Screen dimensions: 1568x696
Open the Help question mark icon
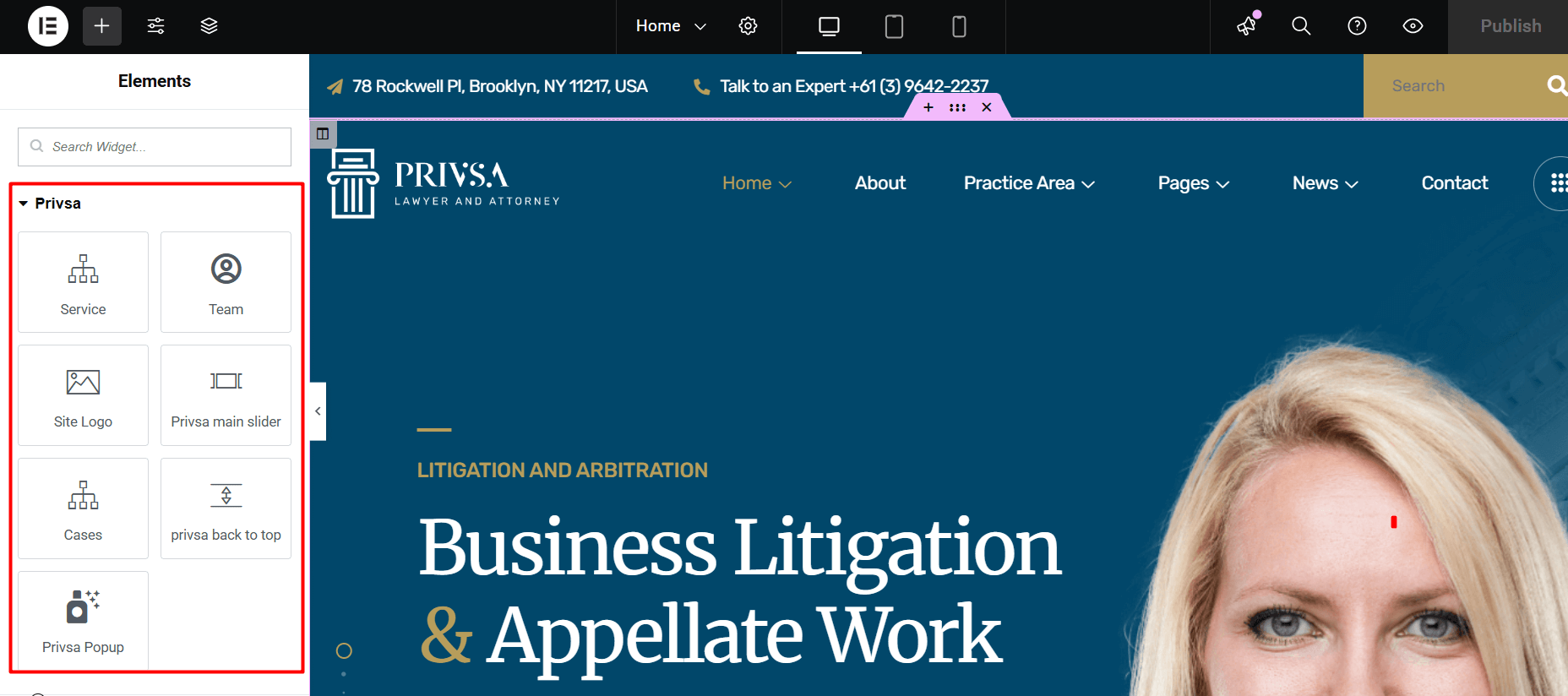[x=1357, y=26]
